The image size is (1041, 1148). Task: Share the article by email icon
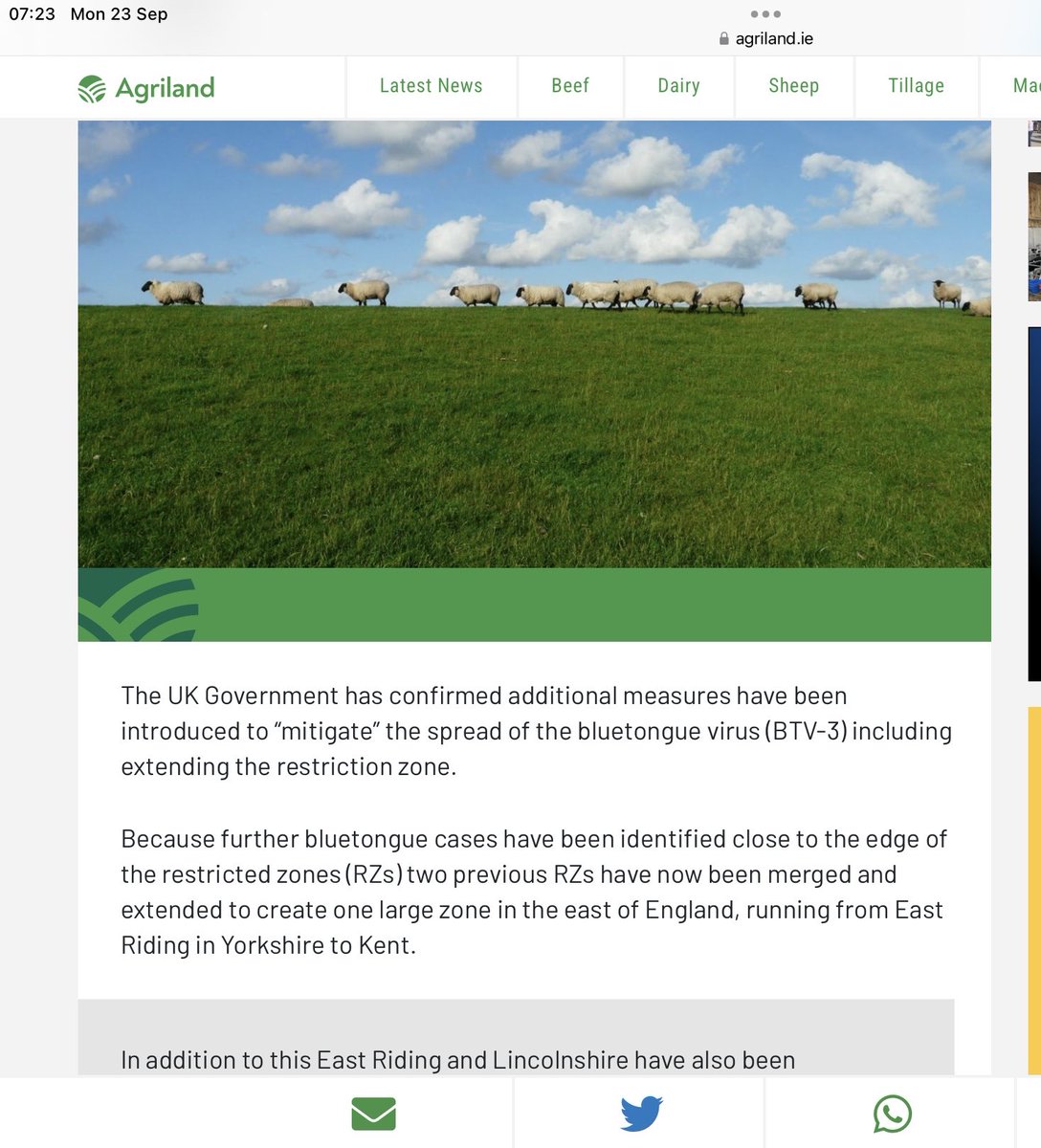click(373, 1114)
